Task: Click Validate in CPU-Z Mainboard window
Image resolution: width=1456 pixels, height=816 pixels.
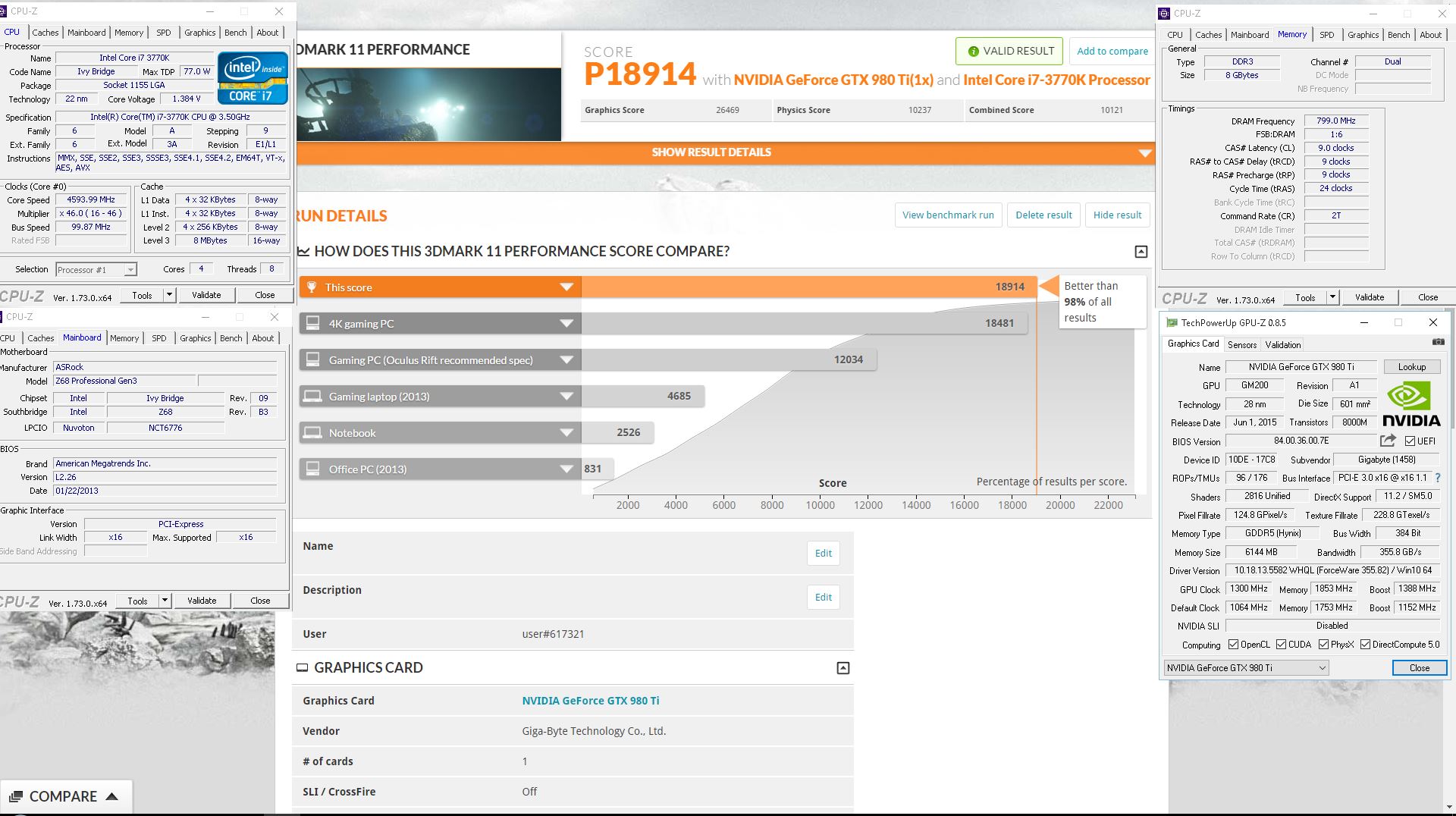Action: click(x=202, y=601)
